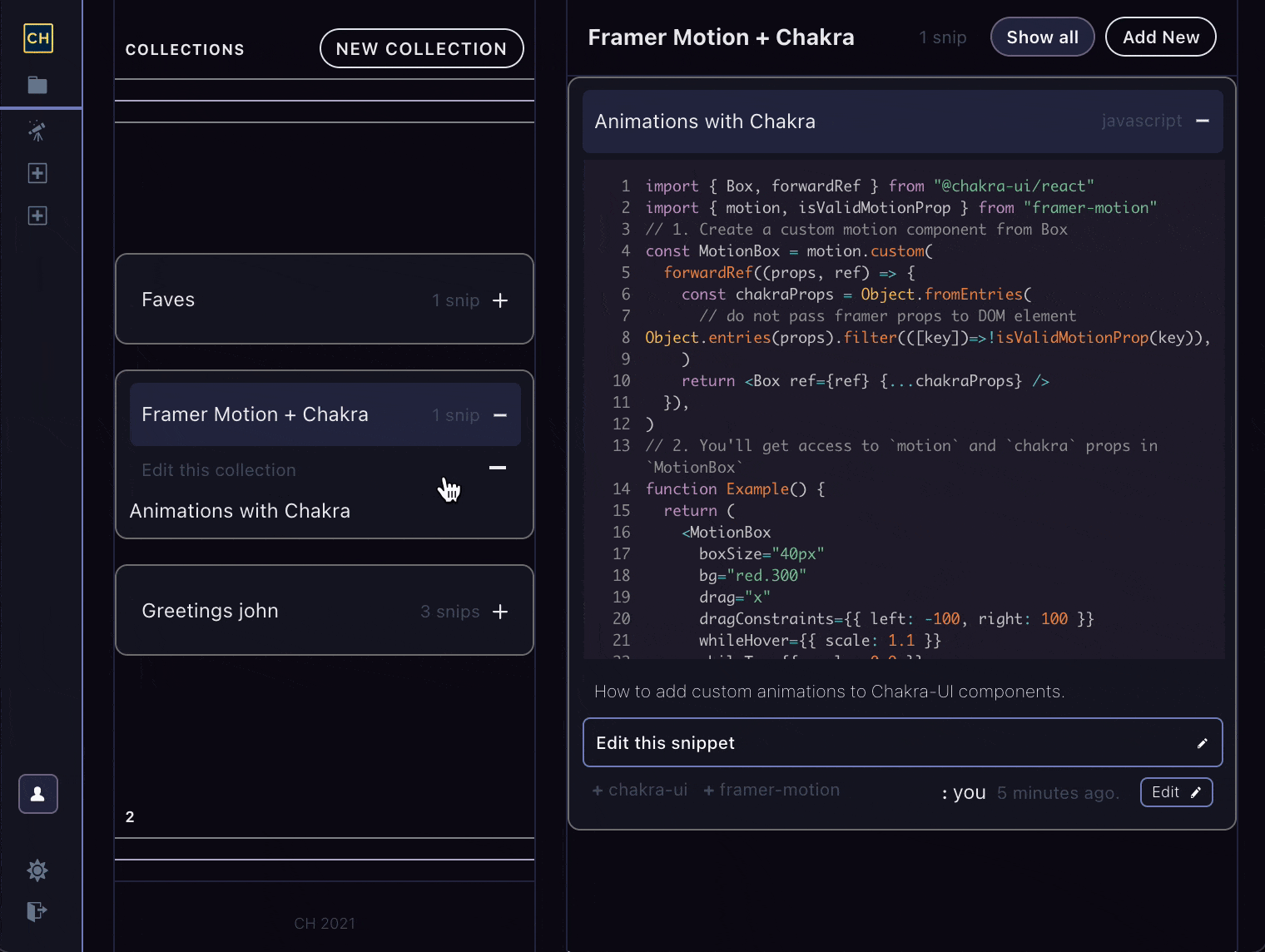The image size is (1265, 952).
Task: Expand the Faves collection plus icon
Action: [500, 300]
